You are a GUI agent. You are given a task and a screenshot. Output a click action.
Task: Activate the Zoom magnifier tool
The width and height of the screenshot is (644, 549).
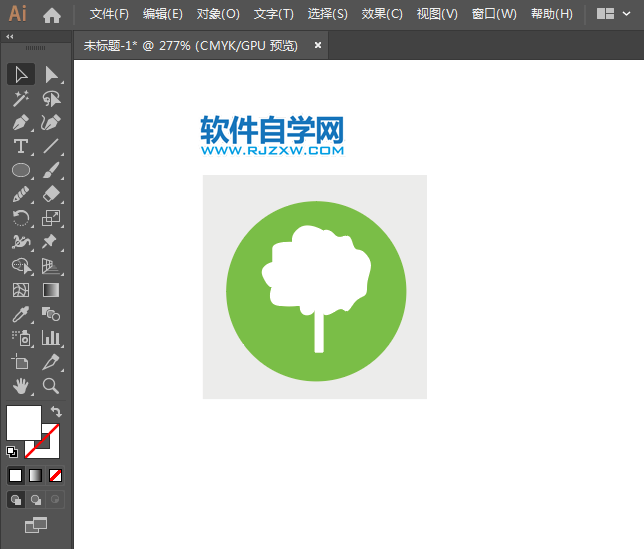coord(50,386)
